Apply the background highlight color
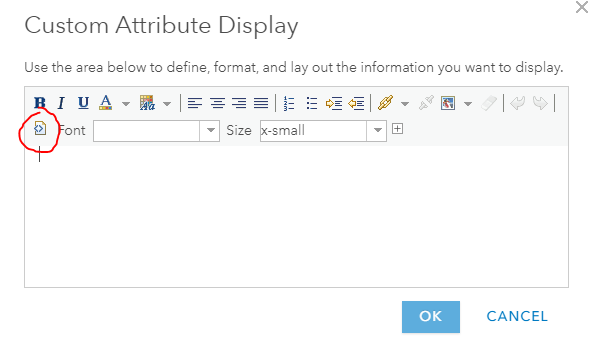 point(147,103)
